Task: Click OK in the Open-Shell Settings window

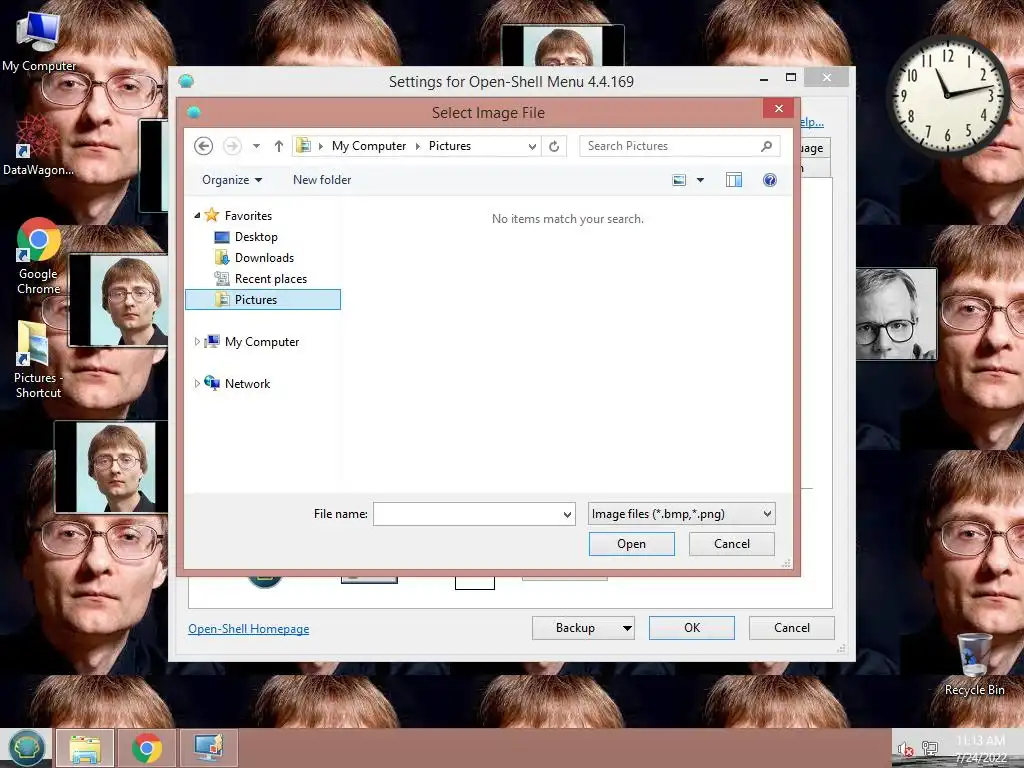Action: [692, 628]
